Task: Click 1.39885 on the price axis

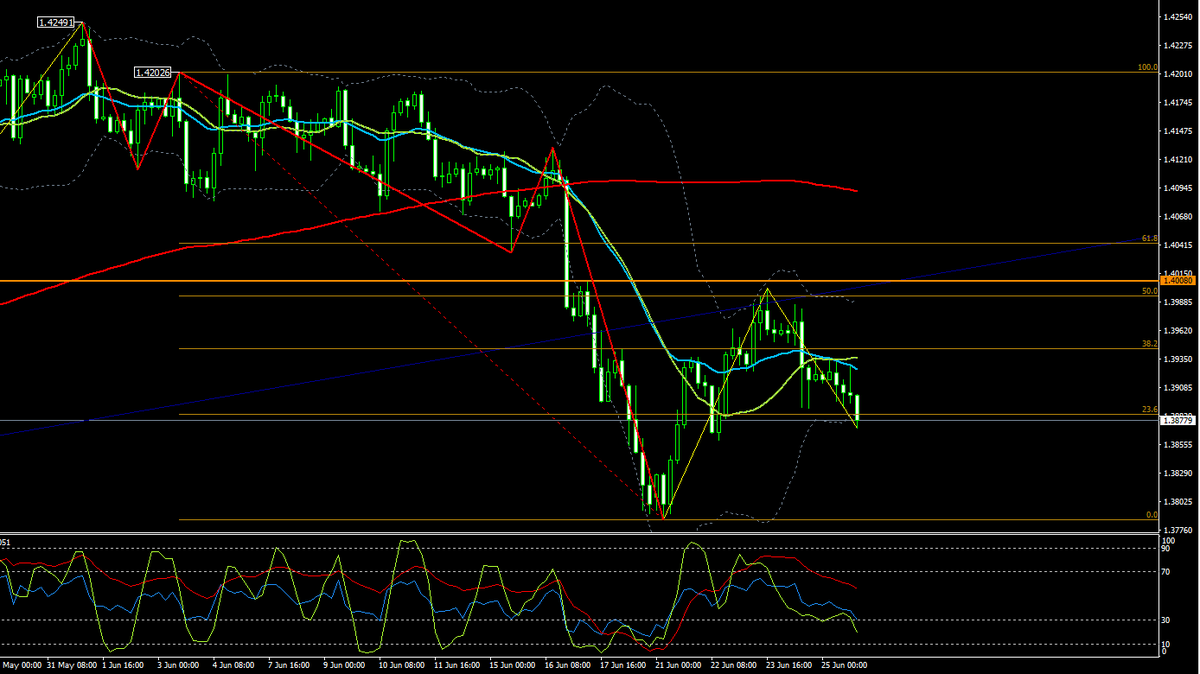Action: pyautogui.click(x=1178, y=302)
